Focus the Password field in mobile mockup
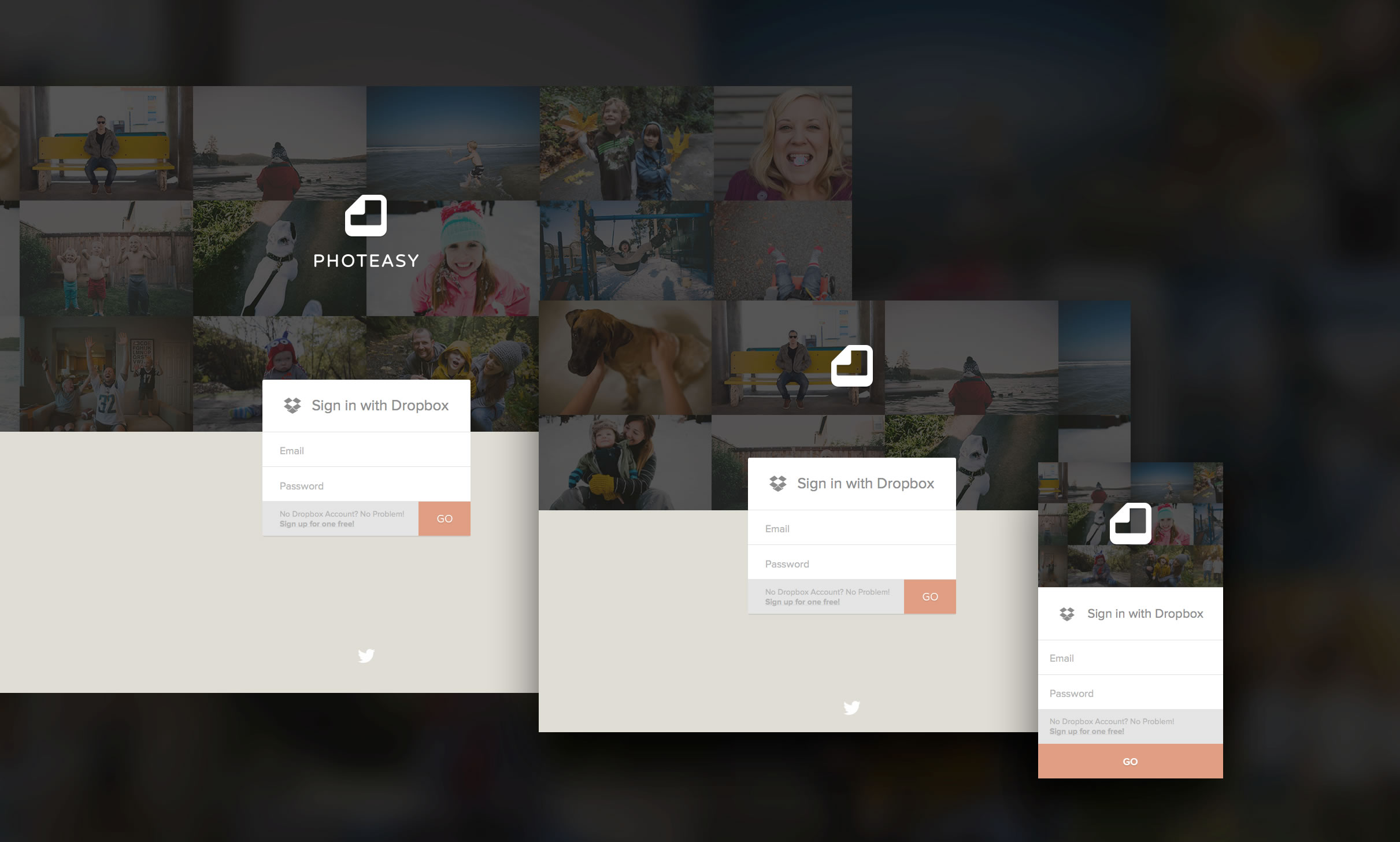 [x=1131, y=692]
